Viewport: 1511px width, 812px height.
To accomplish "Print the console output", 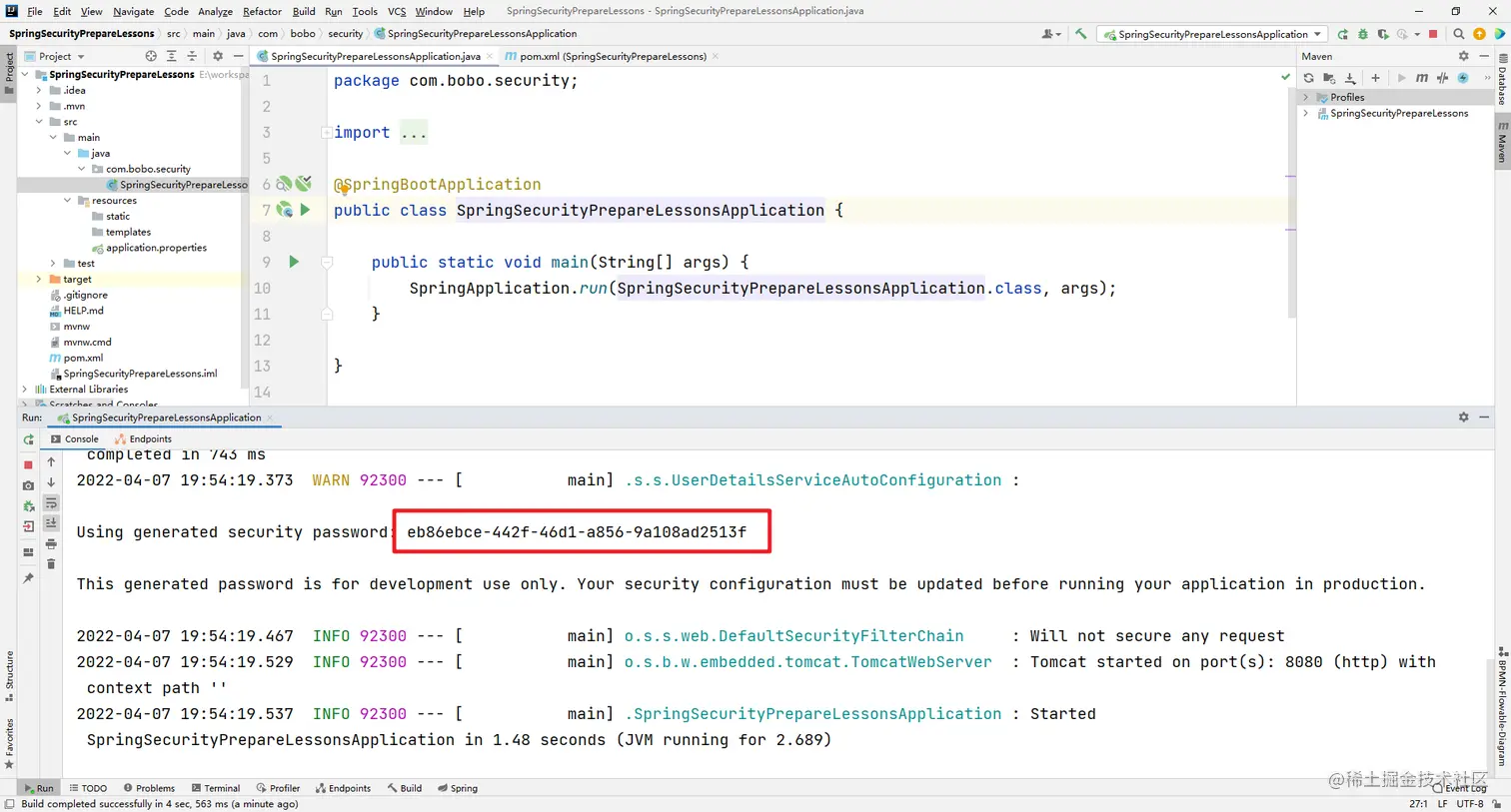I will [51, 544].
